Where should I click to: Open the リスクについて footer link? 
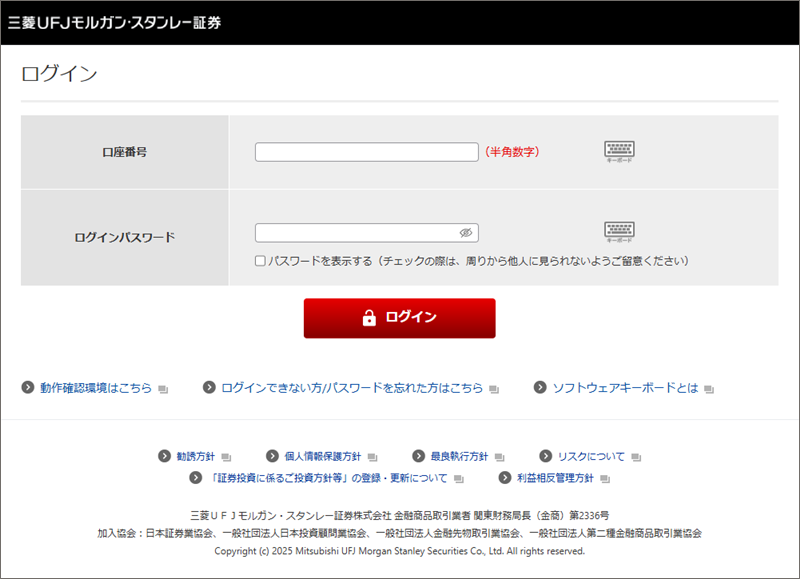pyautogui.click(x=590, y=456)
